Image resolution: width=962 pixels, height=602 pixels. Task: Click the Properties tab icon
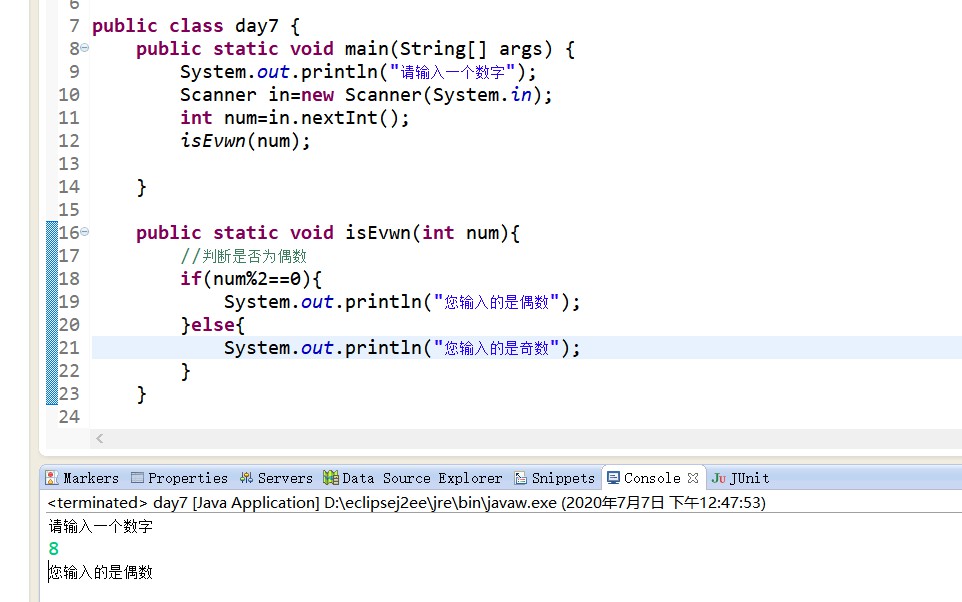(137, 478)
